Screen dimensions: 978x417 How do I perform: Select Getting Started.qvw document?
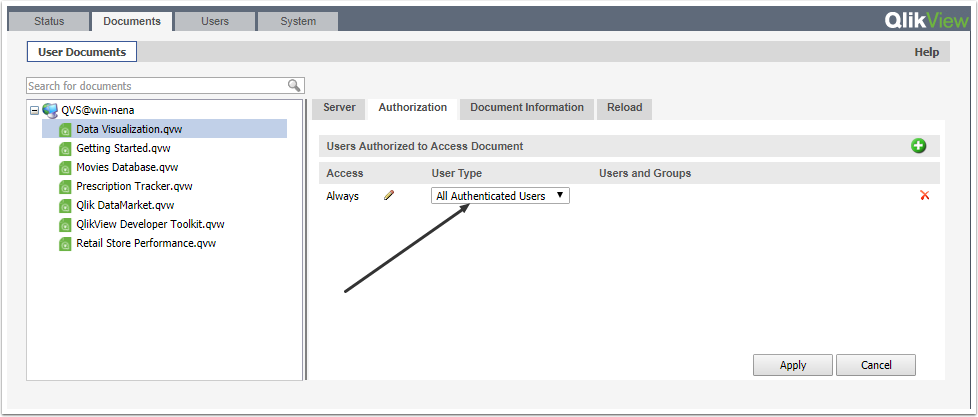coord(123,148)
